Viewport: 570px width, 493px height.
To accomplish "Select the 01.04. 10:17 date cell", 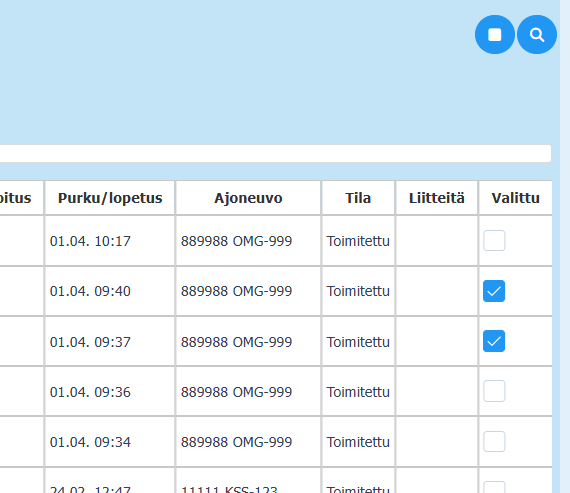I will pyautogui.click(x=110, y=241).
